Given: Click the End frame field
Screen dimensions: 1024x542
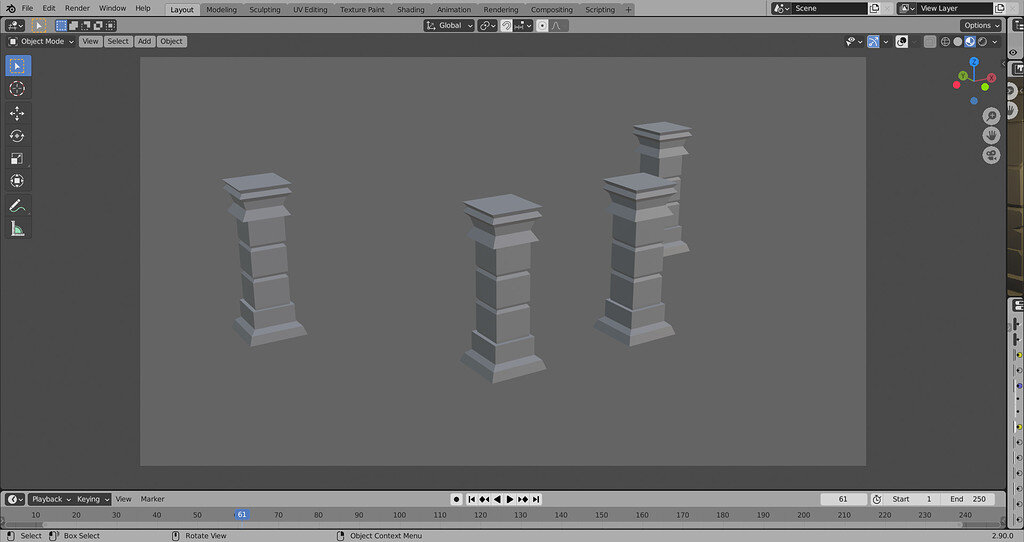Looking at the screenshot, I should pos(967,499).
